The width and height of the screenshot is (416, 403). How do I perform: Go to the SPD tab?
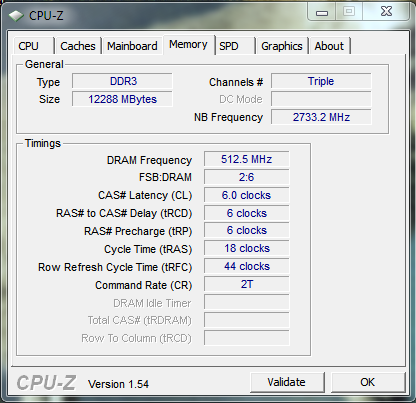(x=235, y=46)
